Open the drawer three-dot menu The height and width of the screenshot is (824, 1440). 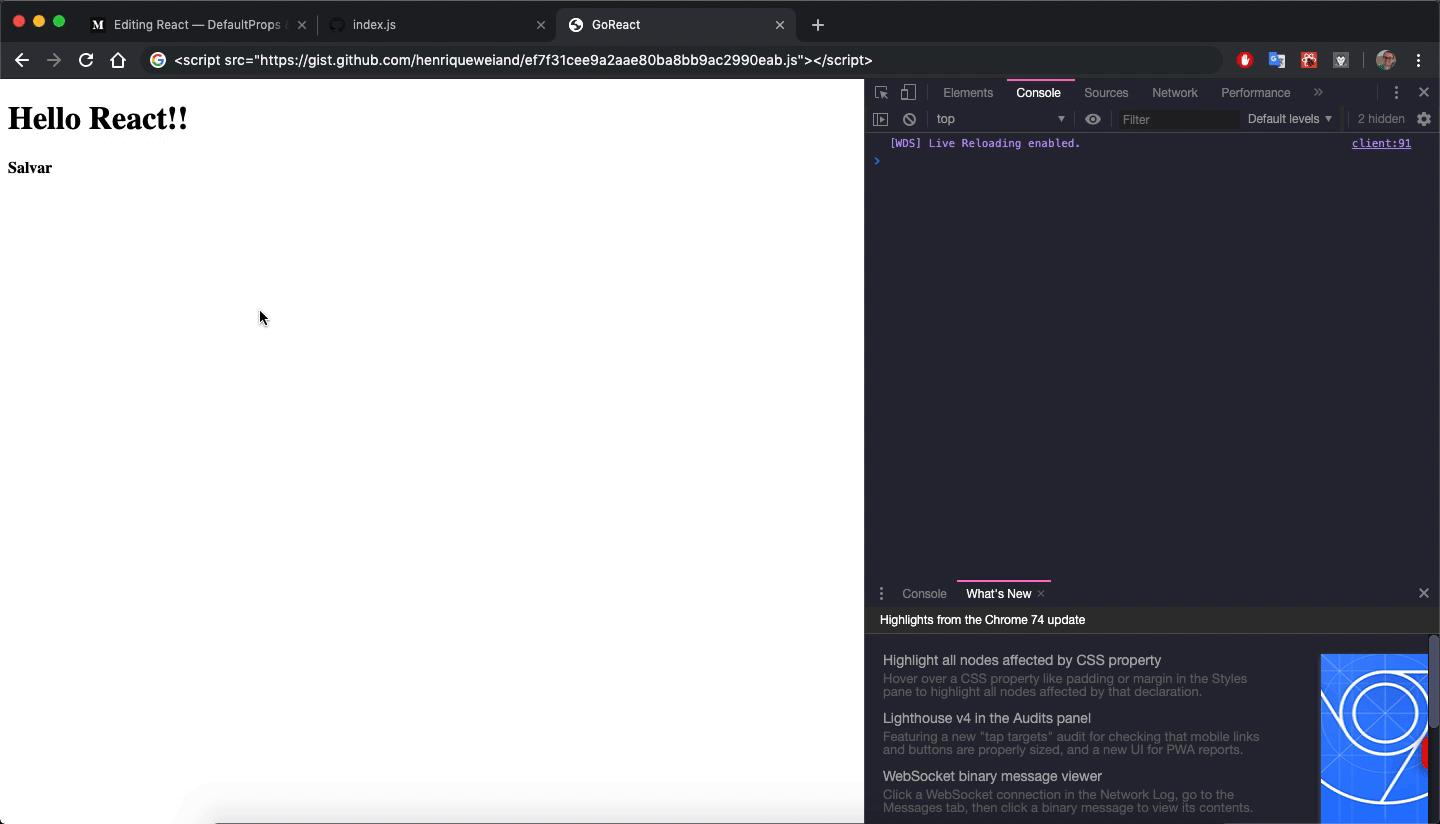881,593
